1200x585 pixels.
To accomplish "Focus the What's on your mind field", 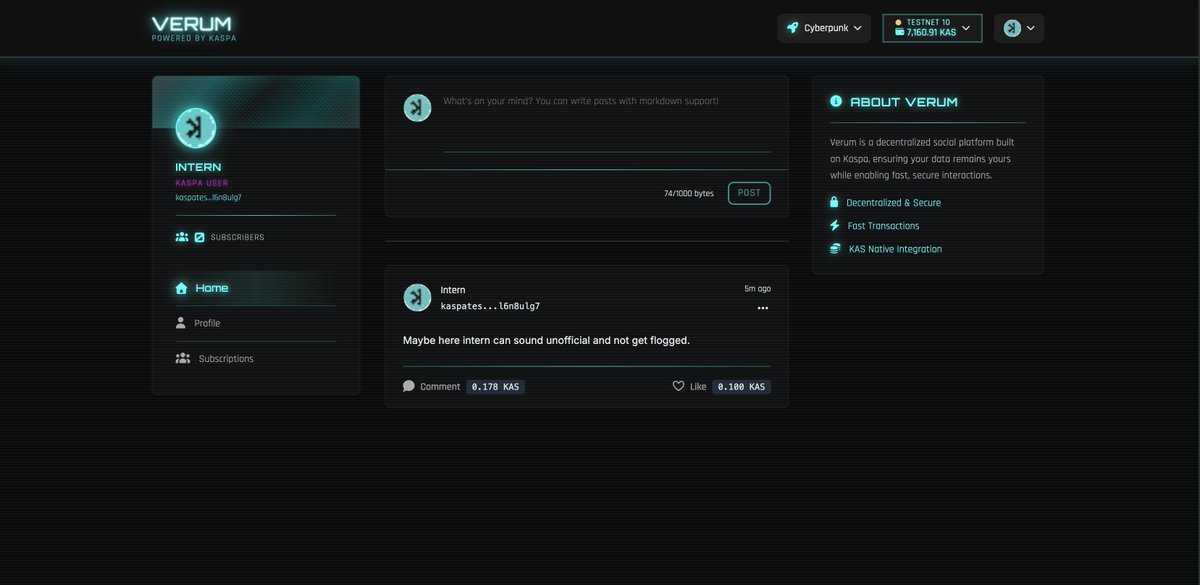I will 607,123.
